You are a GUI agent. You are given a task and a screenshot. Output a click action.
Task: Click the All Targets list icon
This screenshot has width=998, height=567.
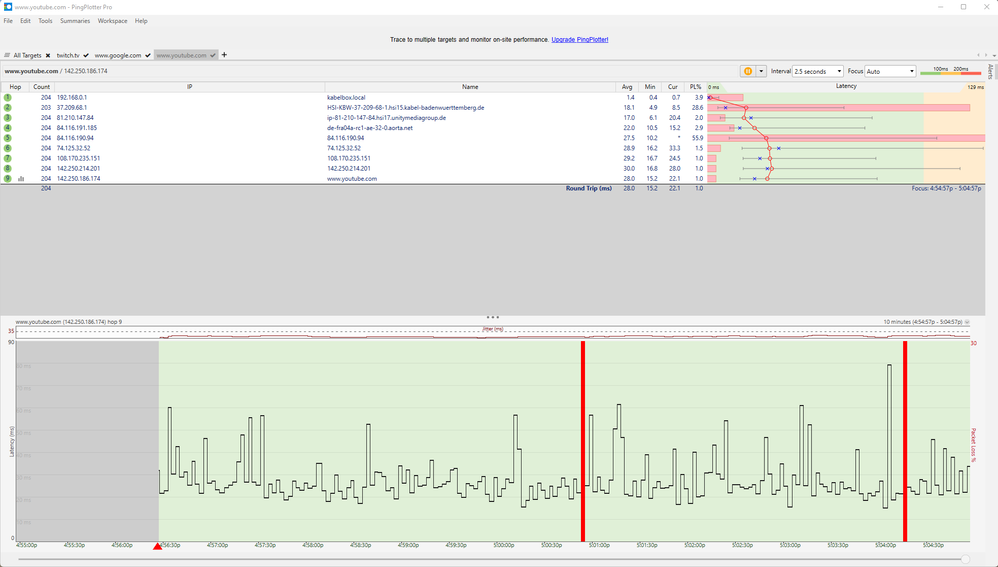pos(7,55)
